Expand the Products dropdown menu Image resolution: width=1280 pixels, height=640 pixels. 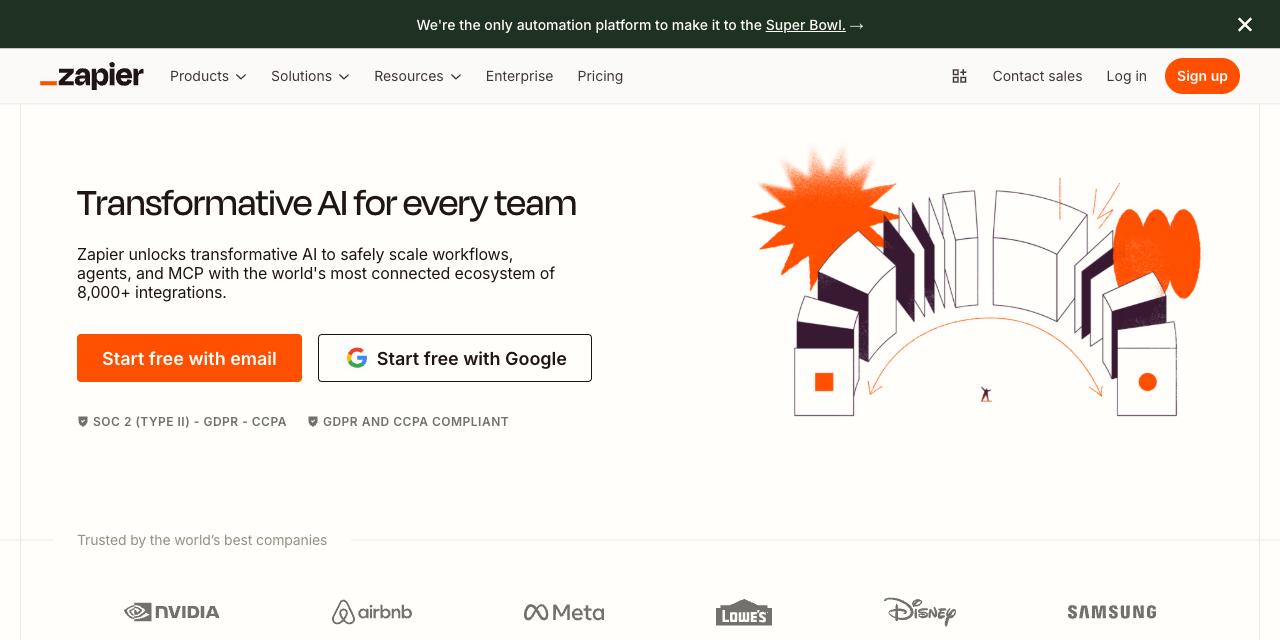coord(208,76)
